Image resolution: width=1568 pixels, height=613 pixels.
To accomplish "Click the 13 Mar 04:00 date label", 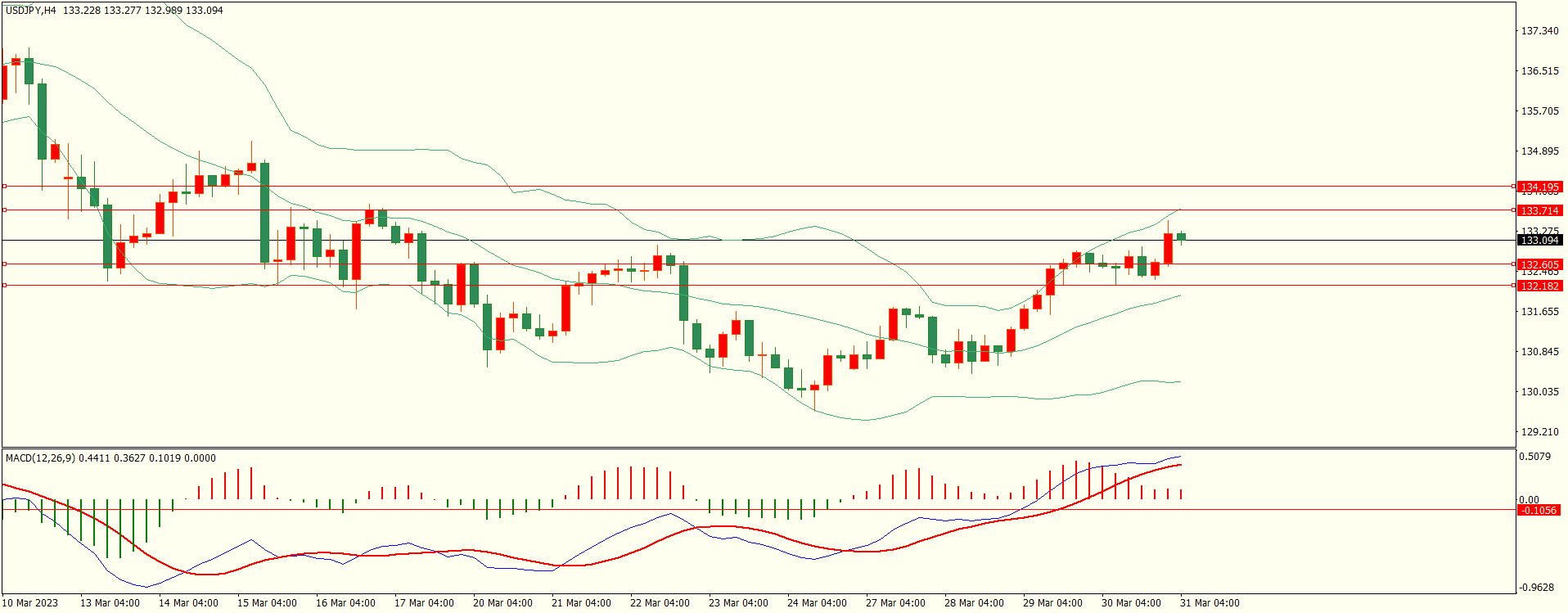I will click(x=110, y=603).
